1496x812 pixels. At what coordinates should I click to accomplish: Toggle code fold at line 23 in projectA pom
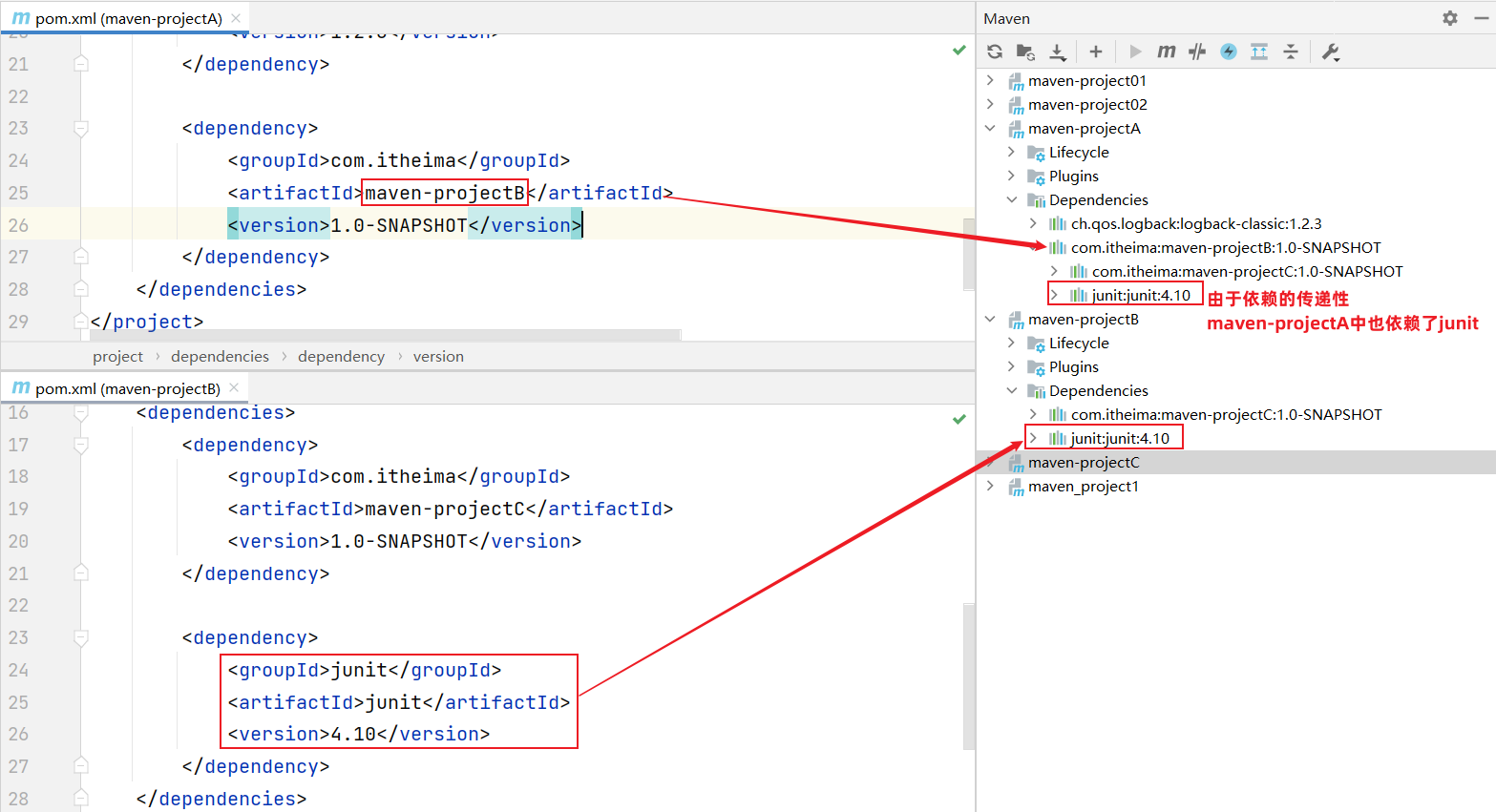click(x=81, y=129)
